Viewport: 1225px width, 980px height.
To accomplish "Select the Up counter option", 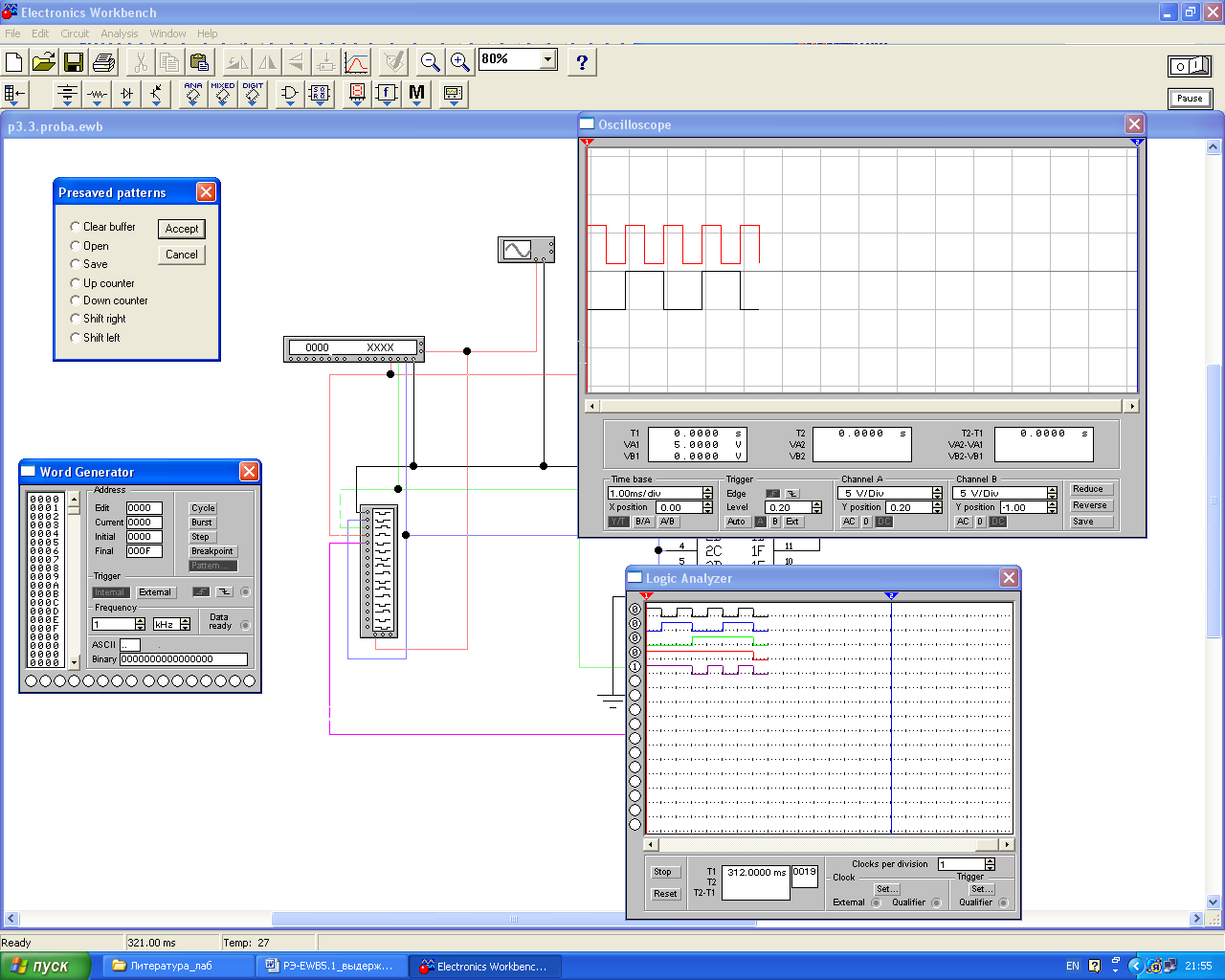I will (x=76, y=283).
